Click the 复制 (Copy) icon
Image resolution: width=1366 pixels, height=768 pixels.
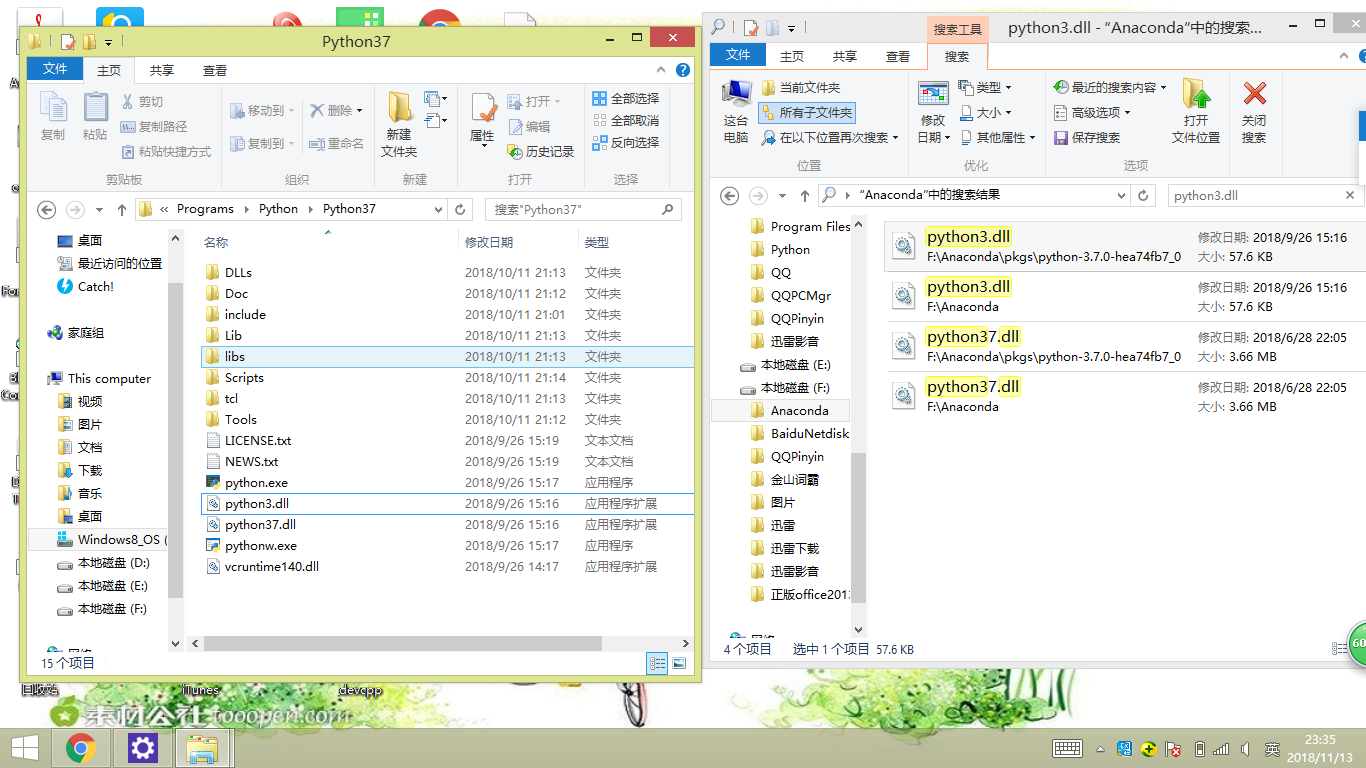point(52,113)
